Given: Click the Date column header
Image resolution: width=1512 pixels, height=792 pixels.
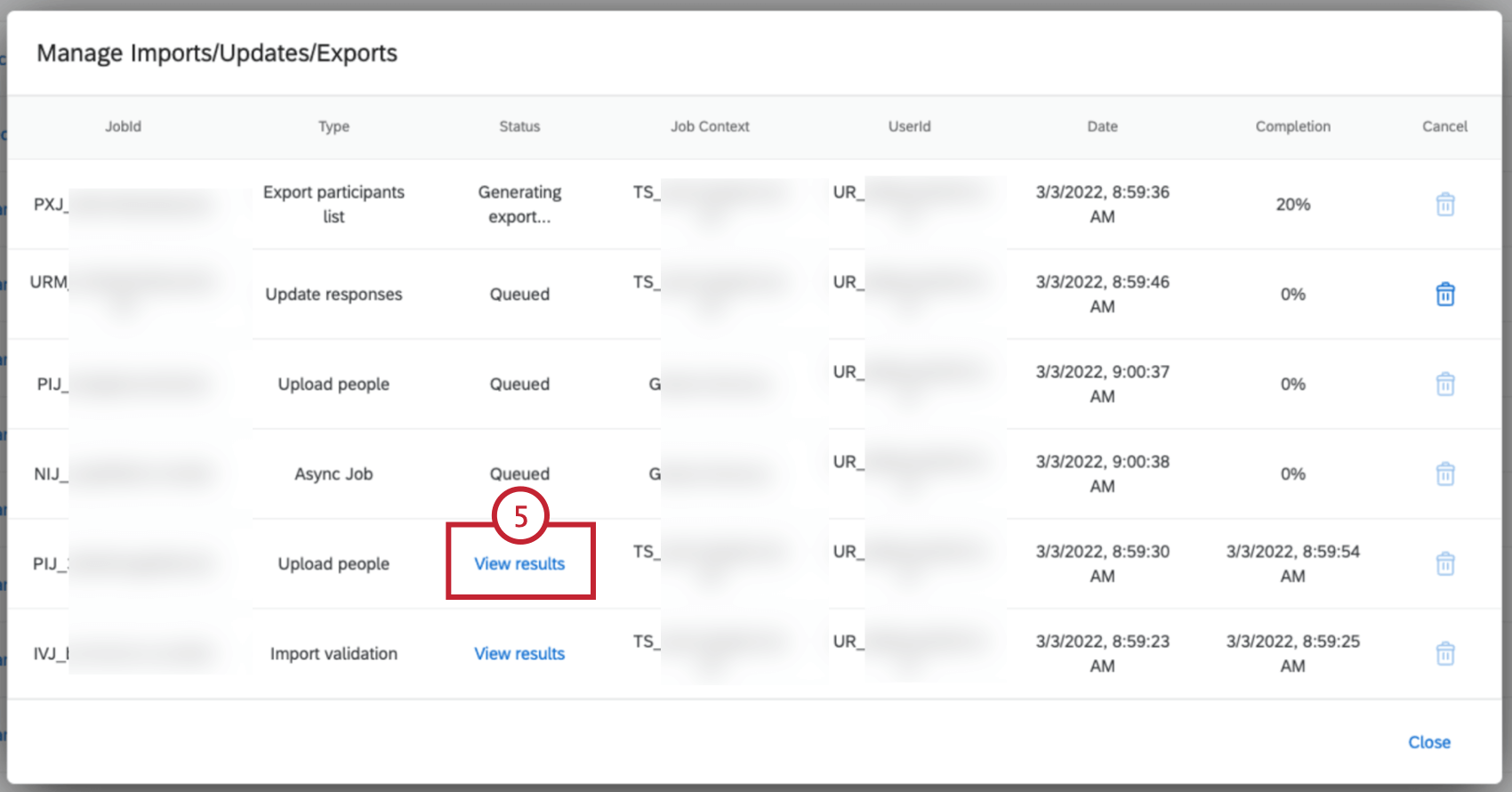Looking at the screenshot, I should click(x=1102, y=126).
